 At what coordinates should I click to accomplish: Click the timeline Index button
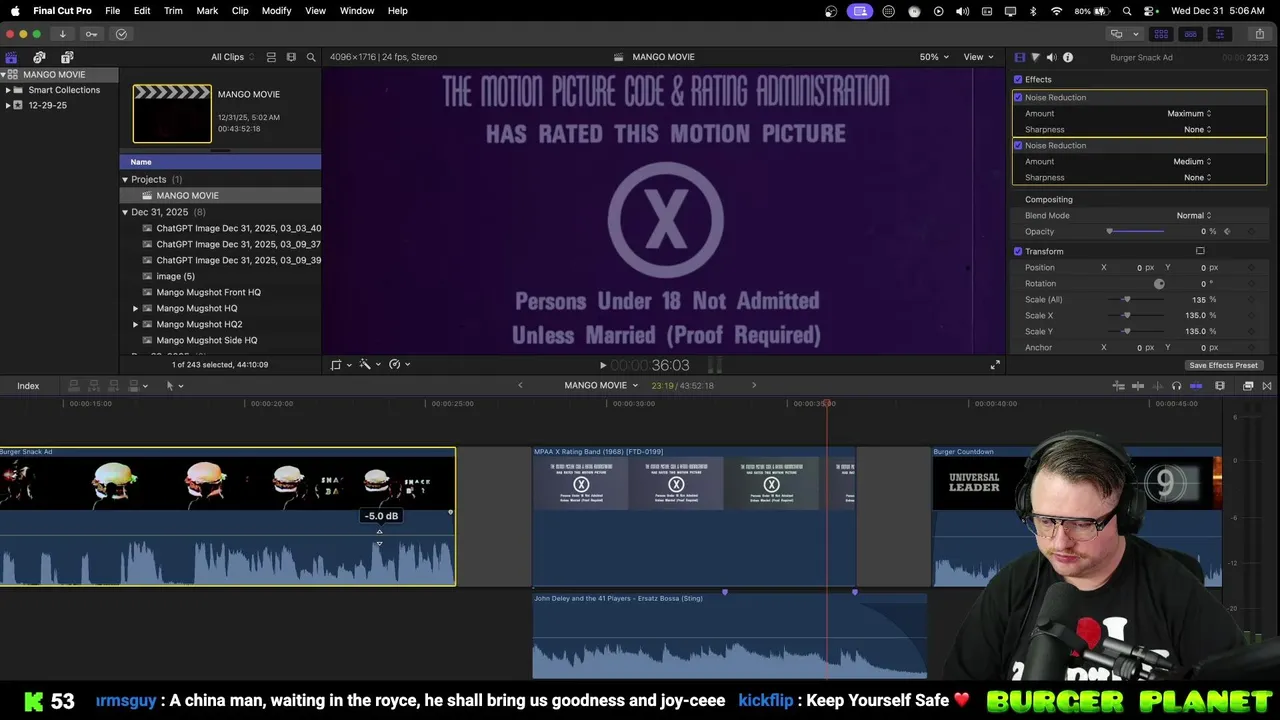click(28, 386)
